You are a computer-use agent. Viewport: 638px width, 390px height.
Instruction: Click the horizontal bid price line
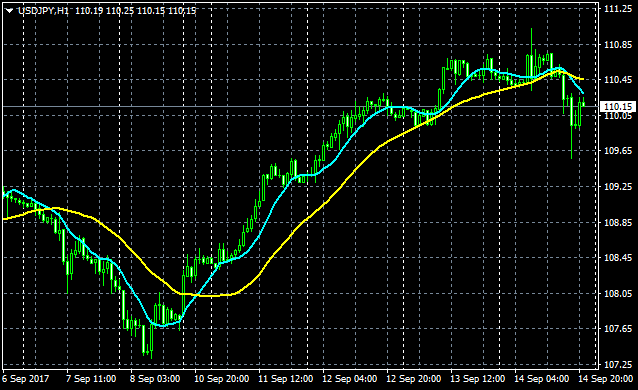coord(301,107)
